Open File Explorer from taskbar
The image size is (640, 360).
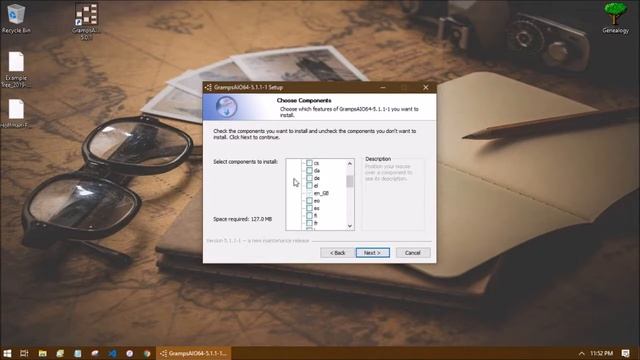42,353
